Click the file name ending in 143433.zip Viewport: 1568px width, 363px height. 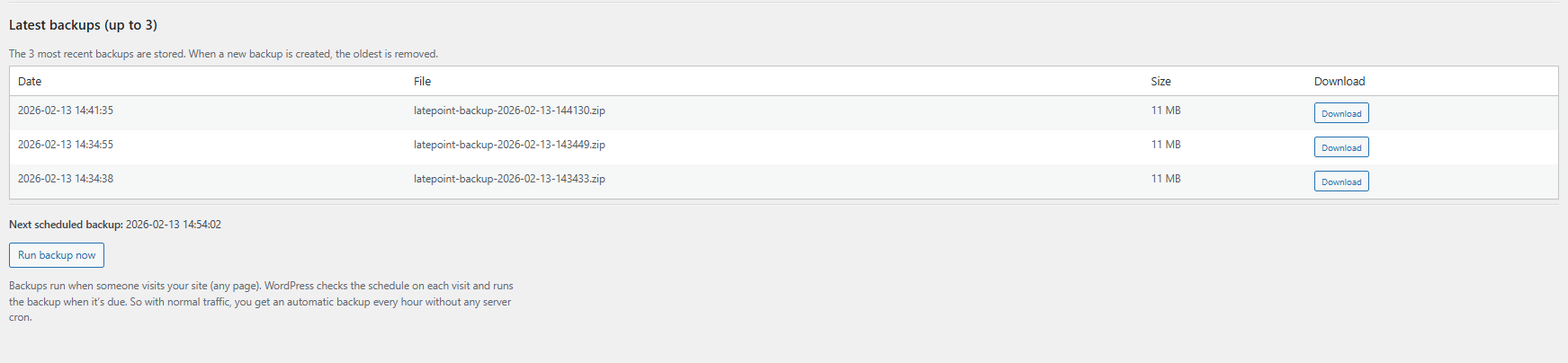509,179
